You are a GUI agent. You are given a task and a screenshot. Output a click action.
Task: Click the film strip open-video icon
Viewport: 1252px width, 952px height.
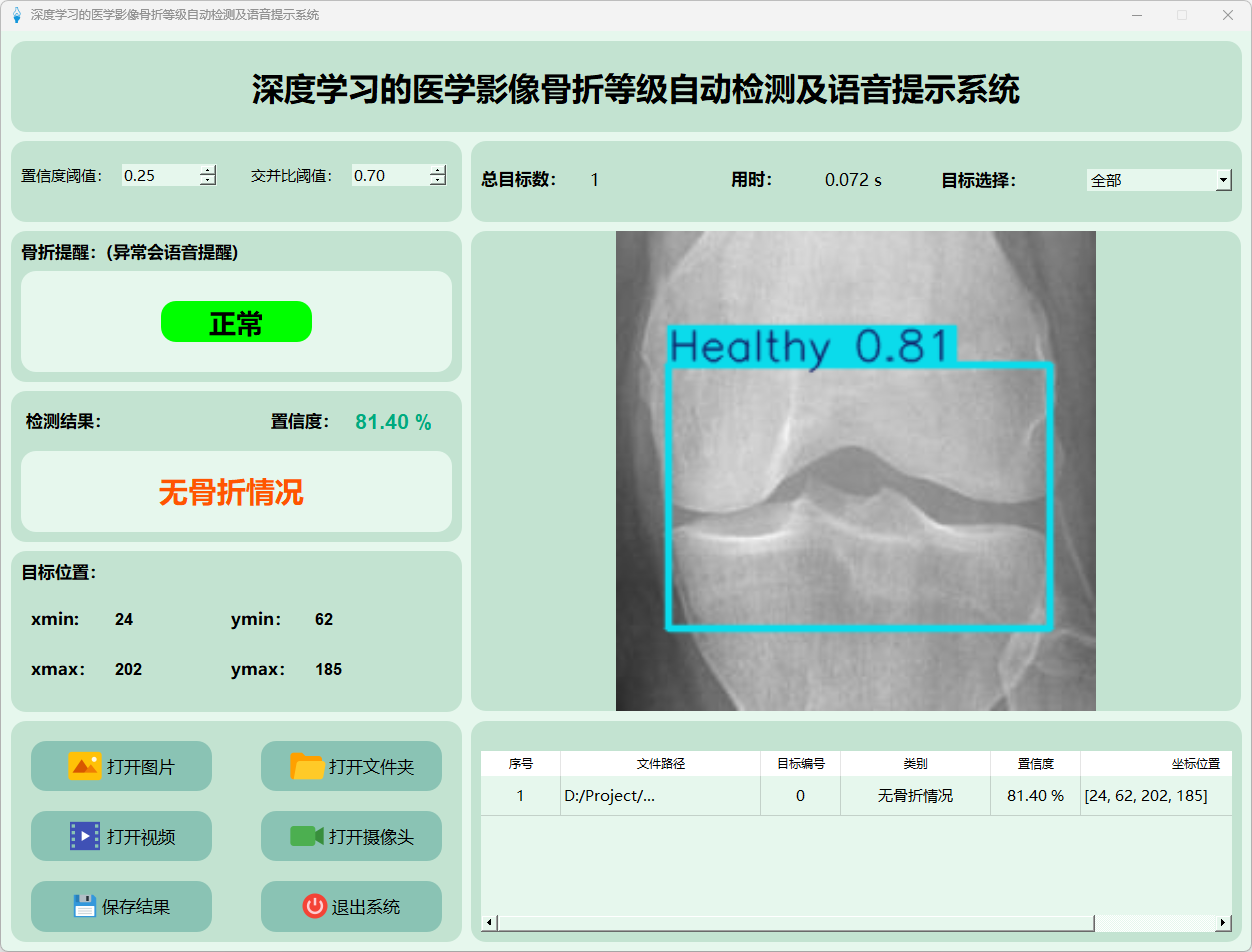pos(85,836)
